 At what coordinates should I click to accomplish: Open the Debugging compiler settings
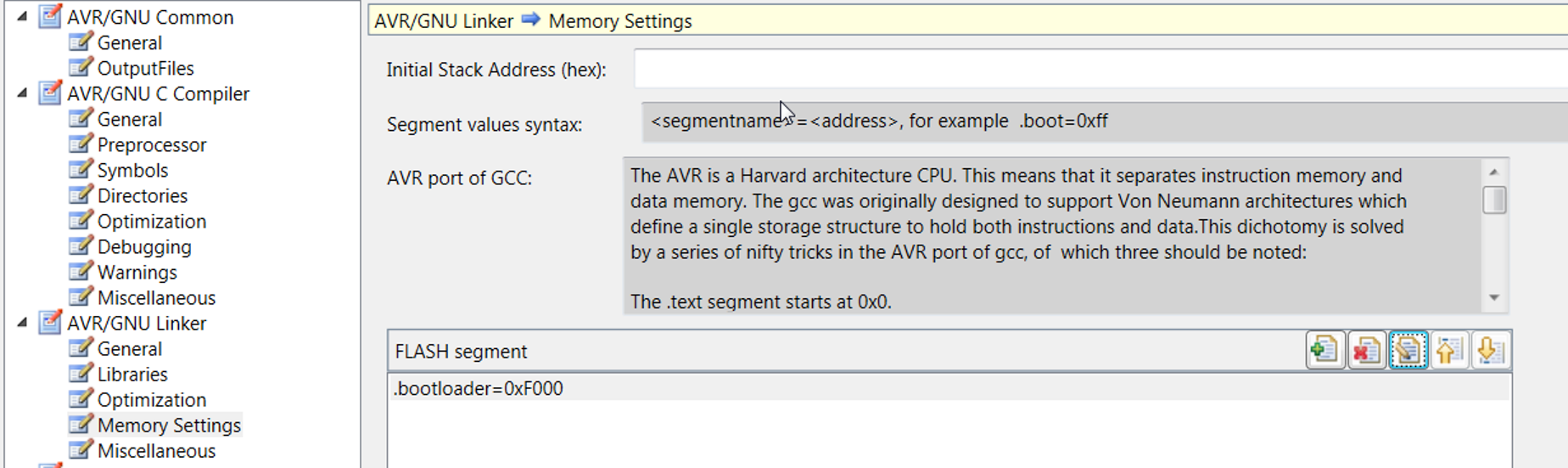point(144,247)
